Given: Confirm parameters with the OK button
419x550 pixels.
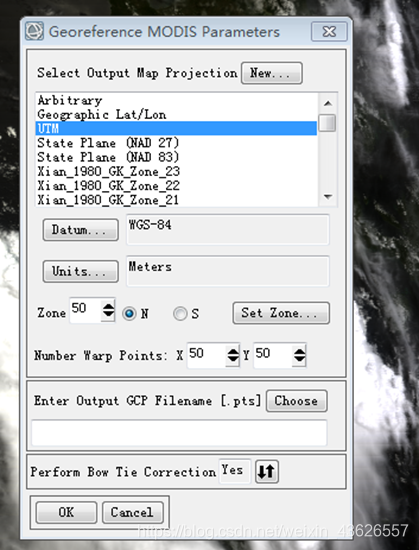Looking at the screenshot, I should click(x=66, y=512).
